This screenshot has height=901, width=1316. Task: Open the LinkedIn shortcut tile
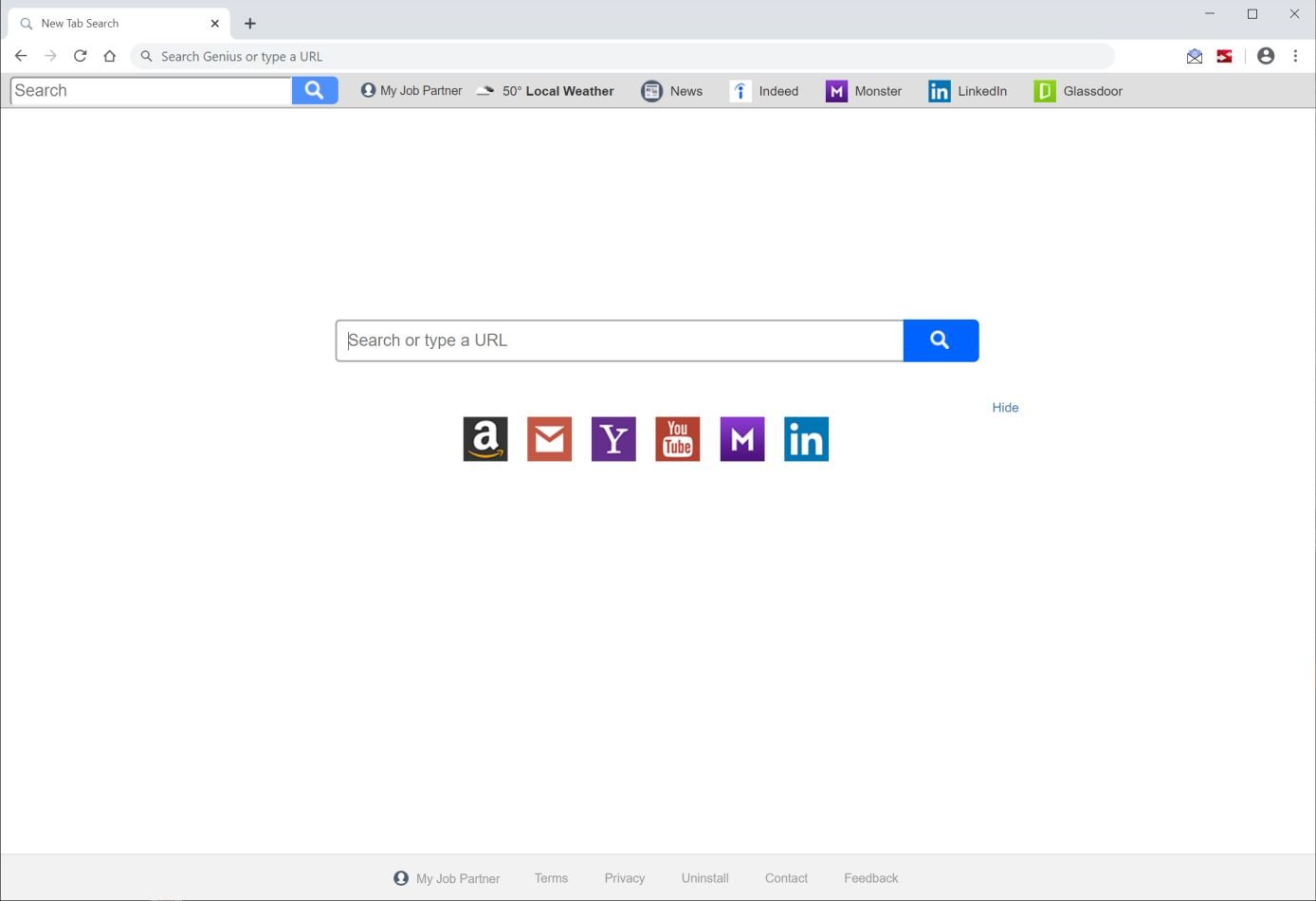click(807, 439)
